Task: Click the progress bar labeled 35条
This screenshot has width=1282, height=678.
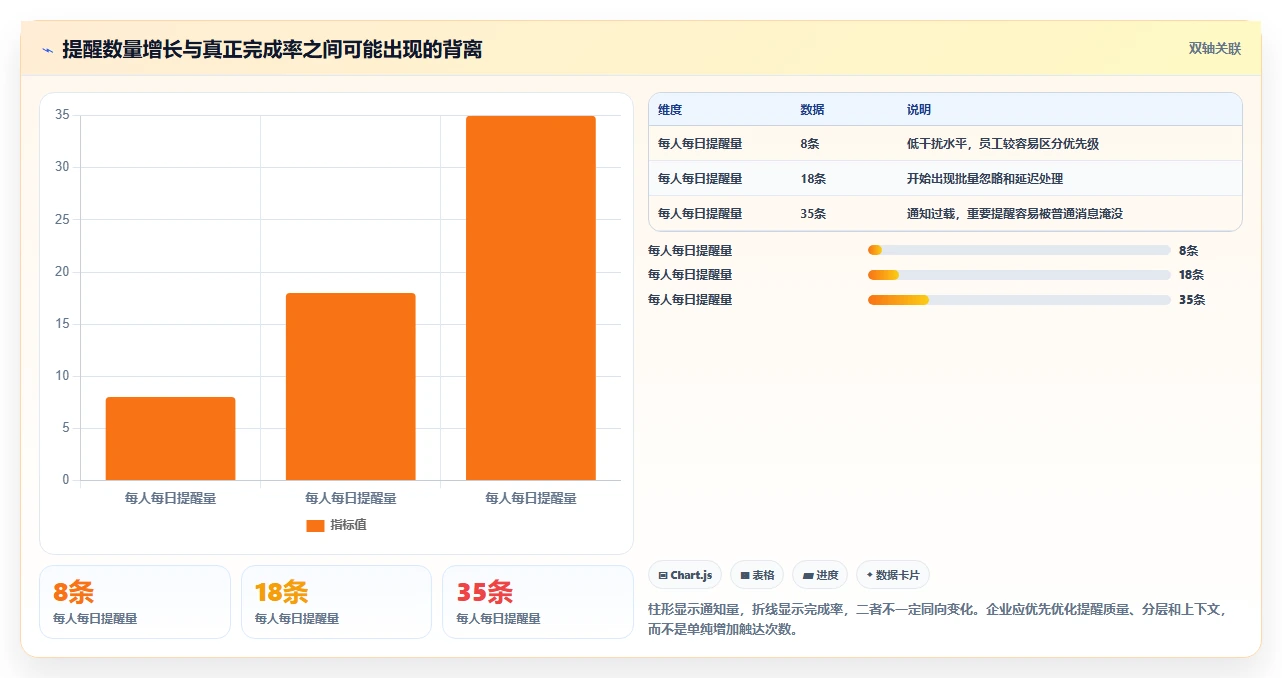Action: [1019, 299]
